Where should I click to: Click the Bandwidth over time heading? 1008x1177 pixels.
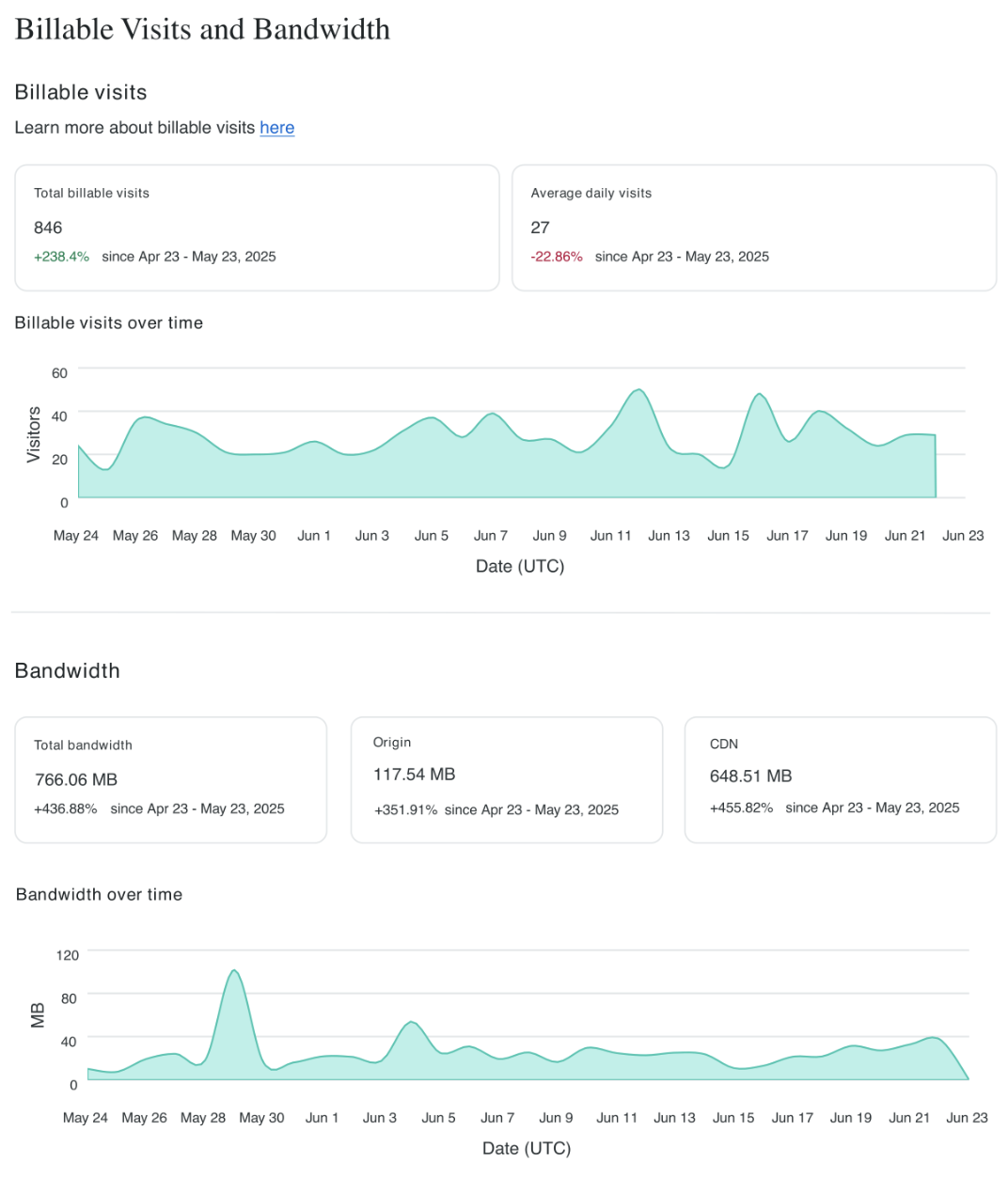tap(99, 894)
